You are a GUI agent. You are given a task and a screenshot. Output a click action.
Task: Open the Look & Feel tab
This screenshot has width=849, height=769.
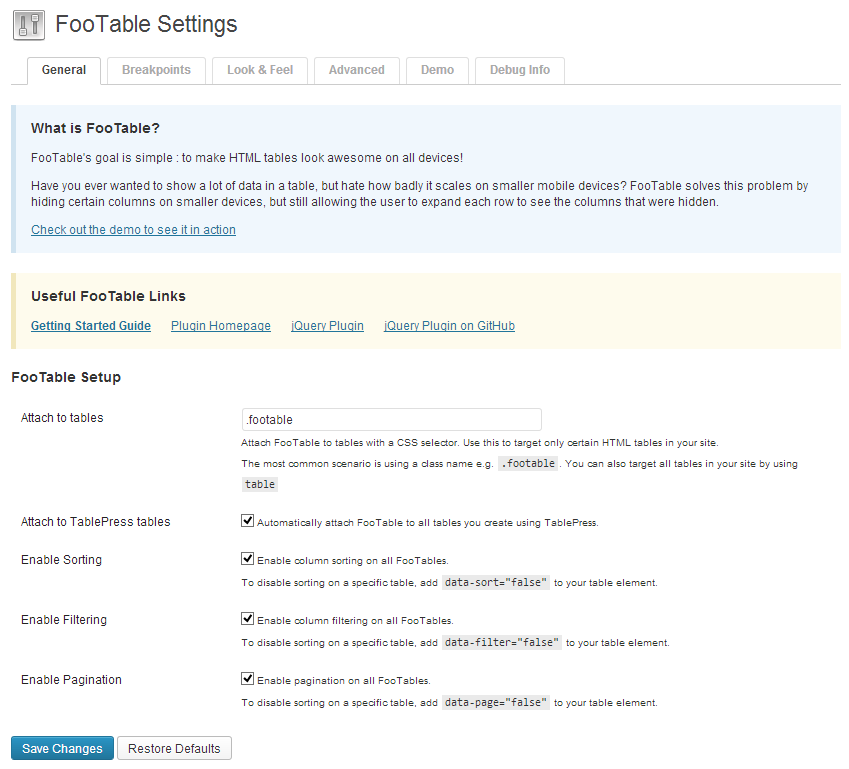[x=260, y=70]
